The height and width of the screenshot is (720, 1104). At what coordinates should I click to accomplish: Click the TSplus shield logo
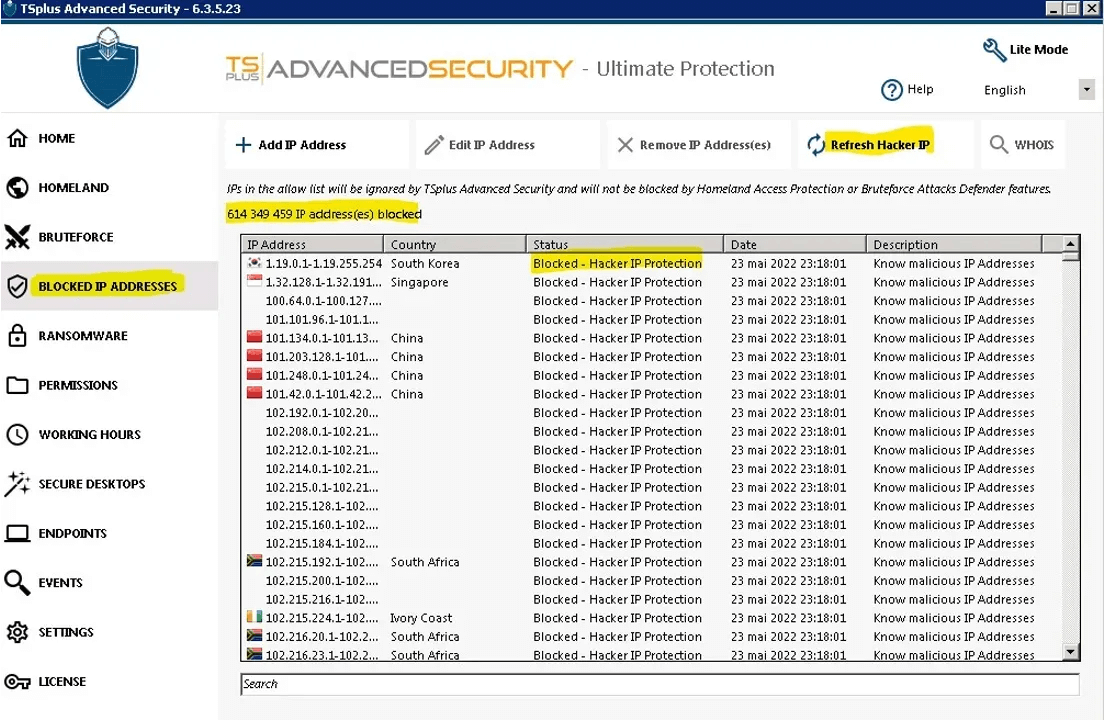[x=106, y=67]
